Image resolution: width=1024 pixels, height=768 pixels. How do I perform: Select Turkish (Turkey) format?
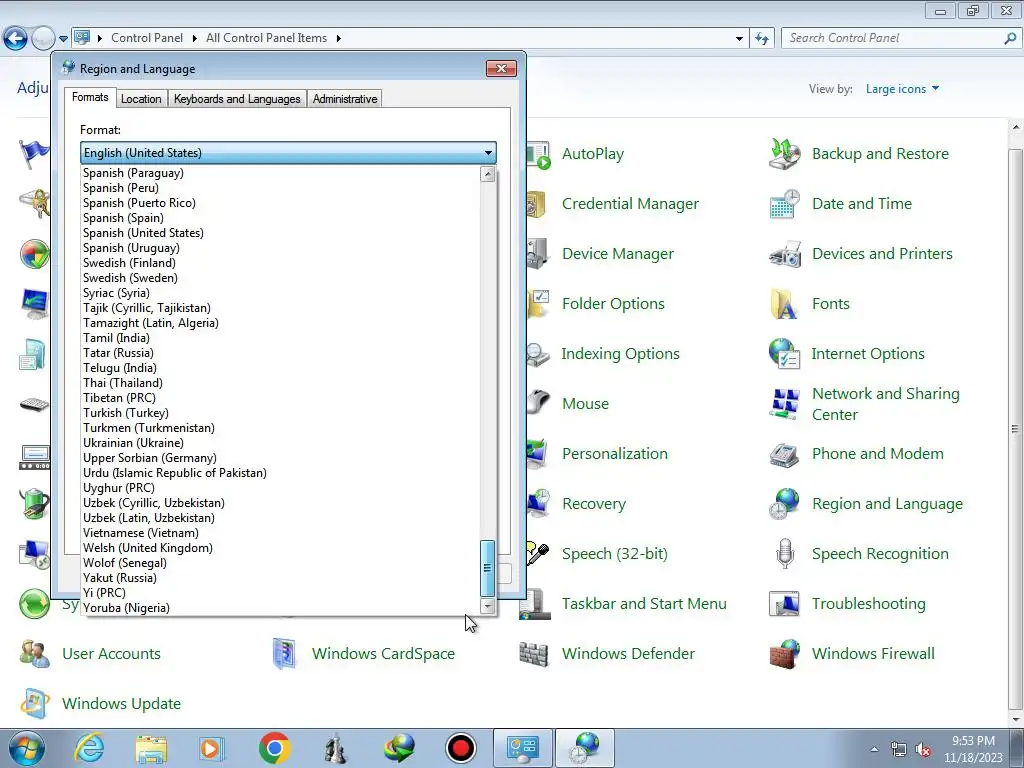281,413
